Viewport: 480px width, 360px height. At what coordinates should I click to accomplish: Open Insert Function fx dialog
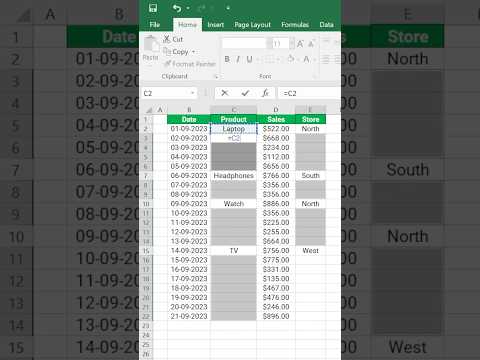click(265, 93)
